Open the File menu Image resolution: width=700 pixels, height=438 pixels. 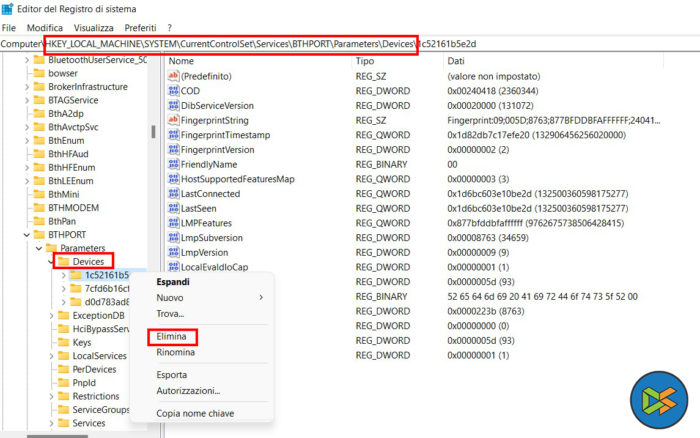tap(8, 28)
